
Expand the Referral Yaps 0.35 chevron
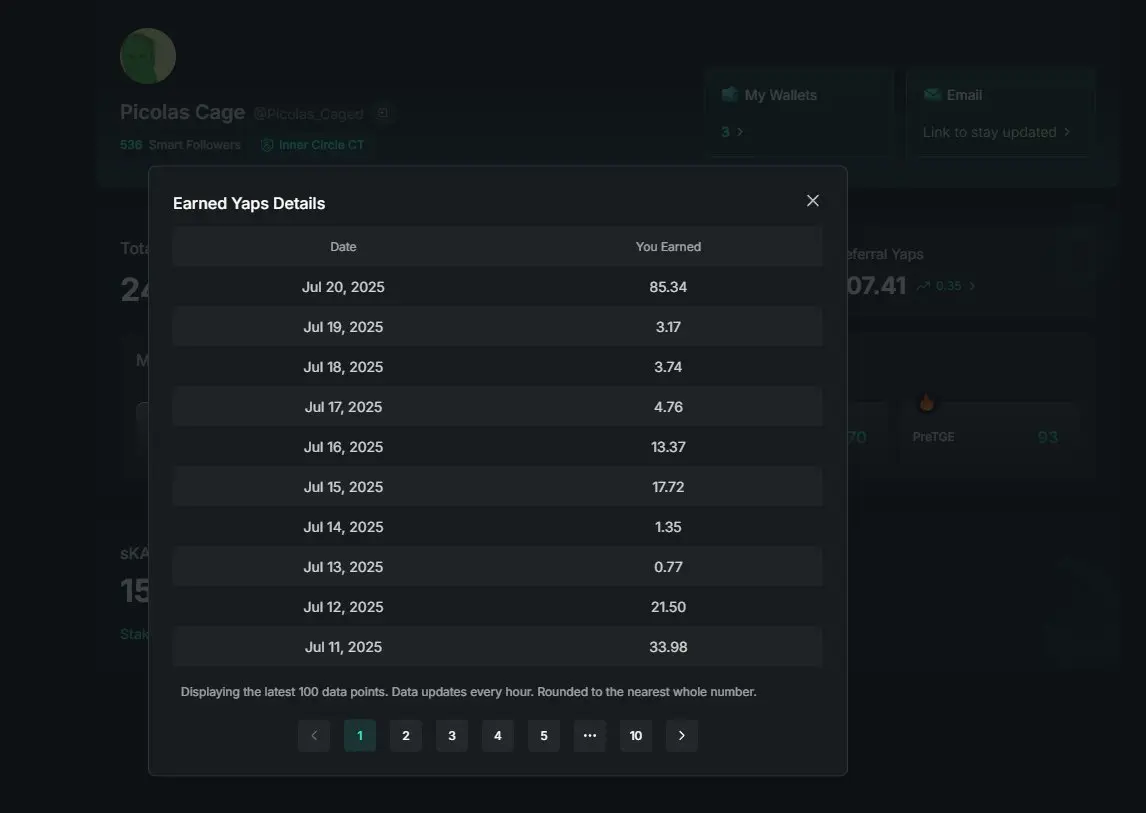pyautogui.click(x=972, y=286)
